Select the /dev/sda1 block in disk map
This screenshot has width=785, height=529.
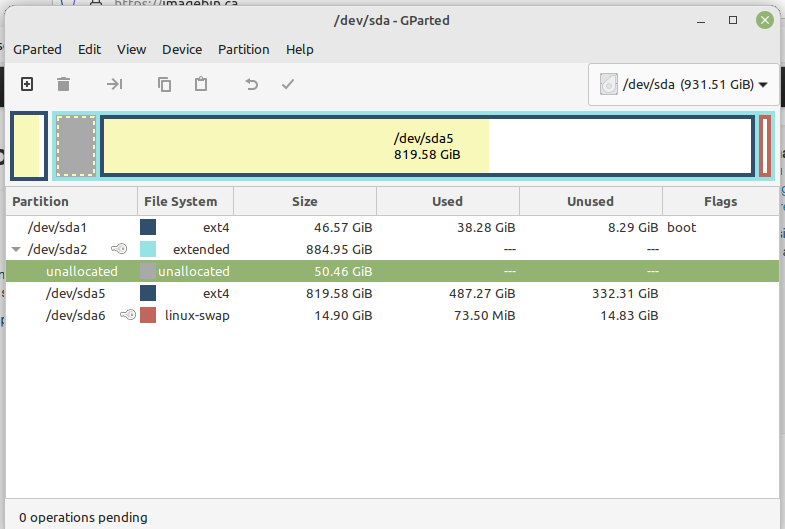(x=29, y=146)
